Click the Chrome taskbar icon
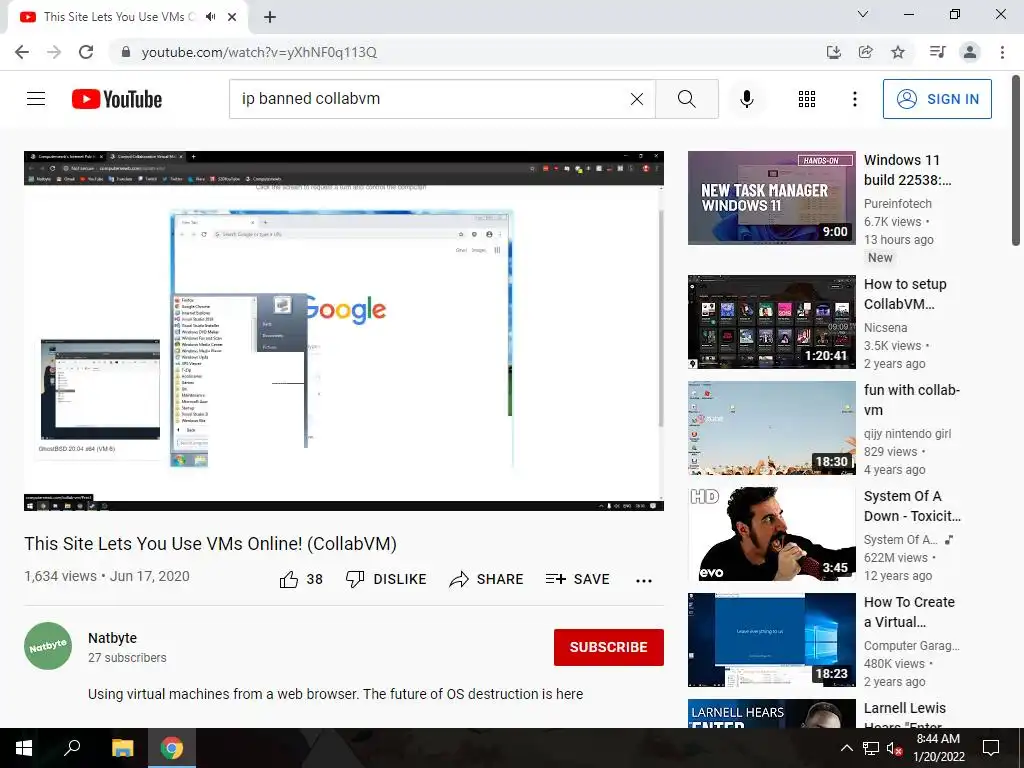The height and width of the screenshot is (768, 1024). click(172, 748)
